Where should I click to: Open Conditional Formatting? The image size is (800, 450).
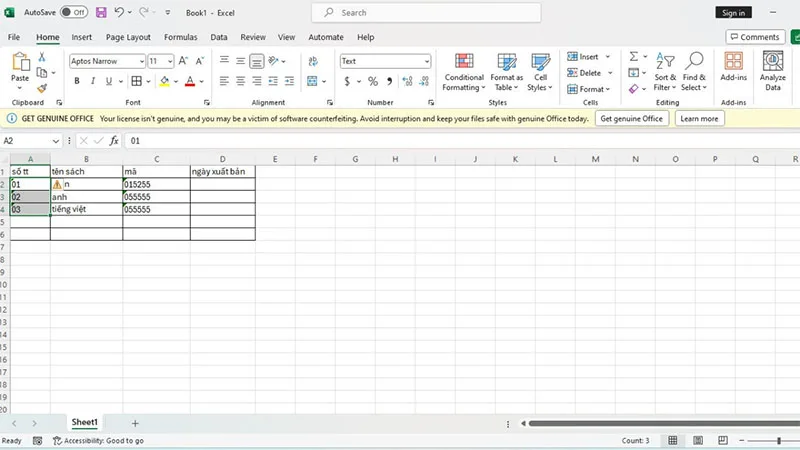464,72
